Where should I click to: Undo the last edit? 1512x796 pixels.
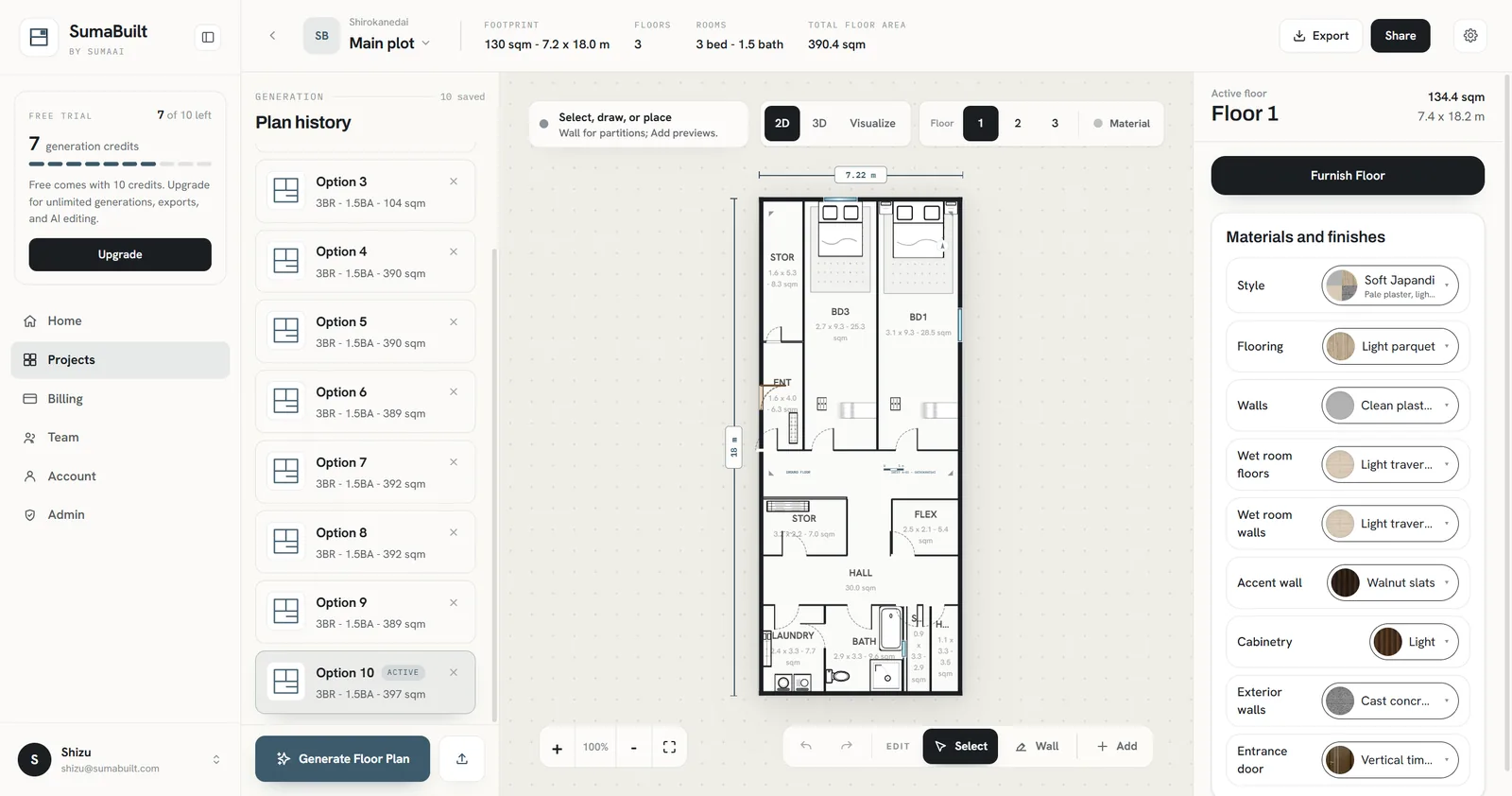[806, 746]
